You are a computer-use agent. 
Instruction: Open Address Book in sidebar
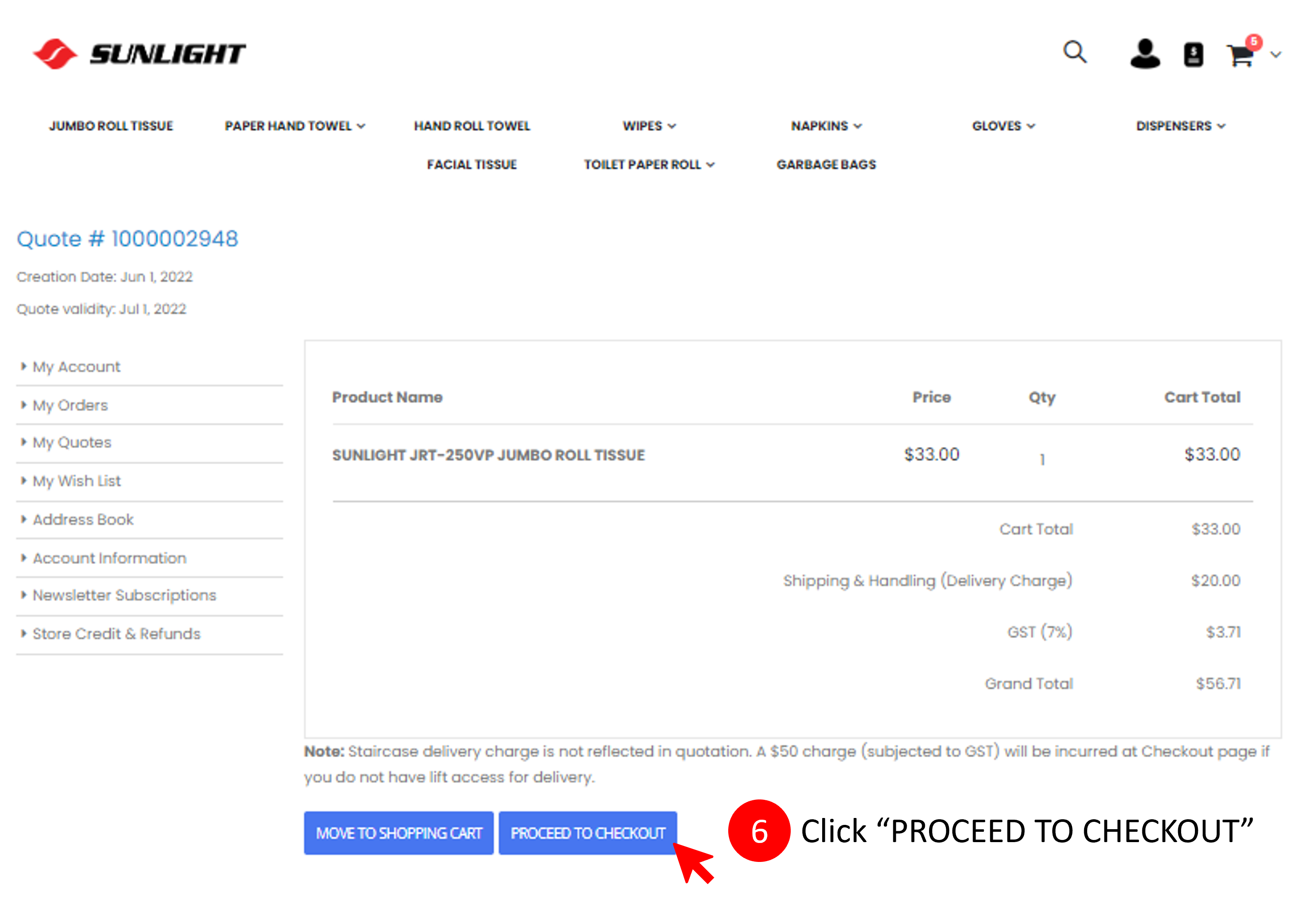point(83,519)
